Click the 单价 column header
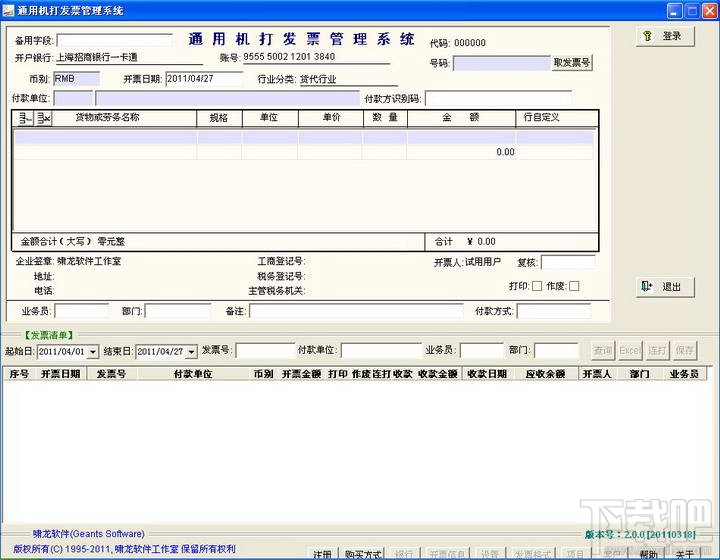The width and height of the screenshot is (720, 560). point(331,118)
